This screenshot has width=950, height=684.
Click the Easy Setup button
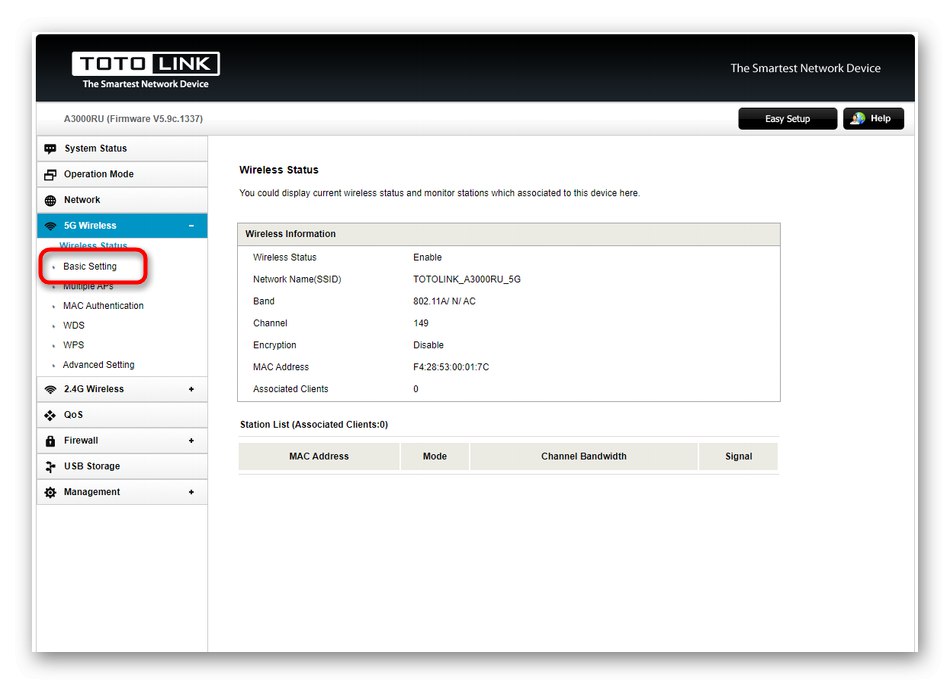pos(788,119)
